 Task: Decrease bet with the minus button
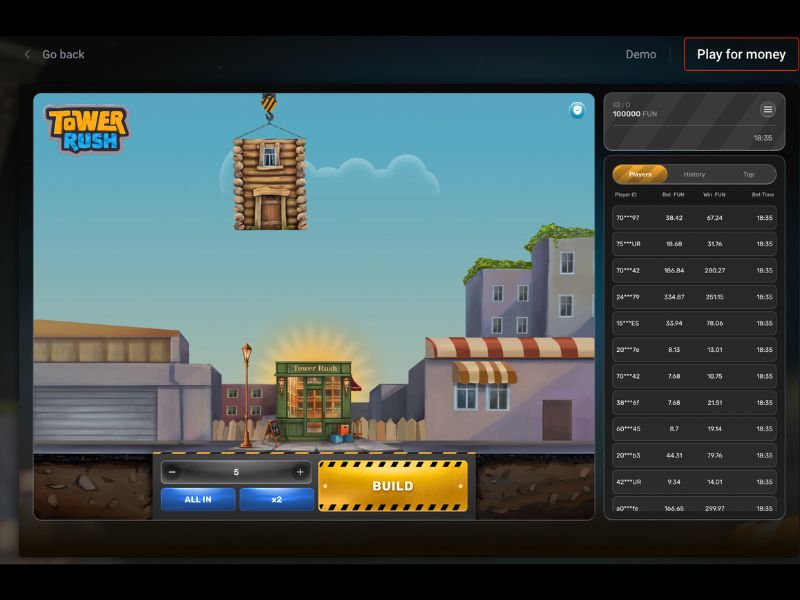coord(173,472)
